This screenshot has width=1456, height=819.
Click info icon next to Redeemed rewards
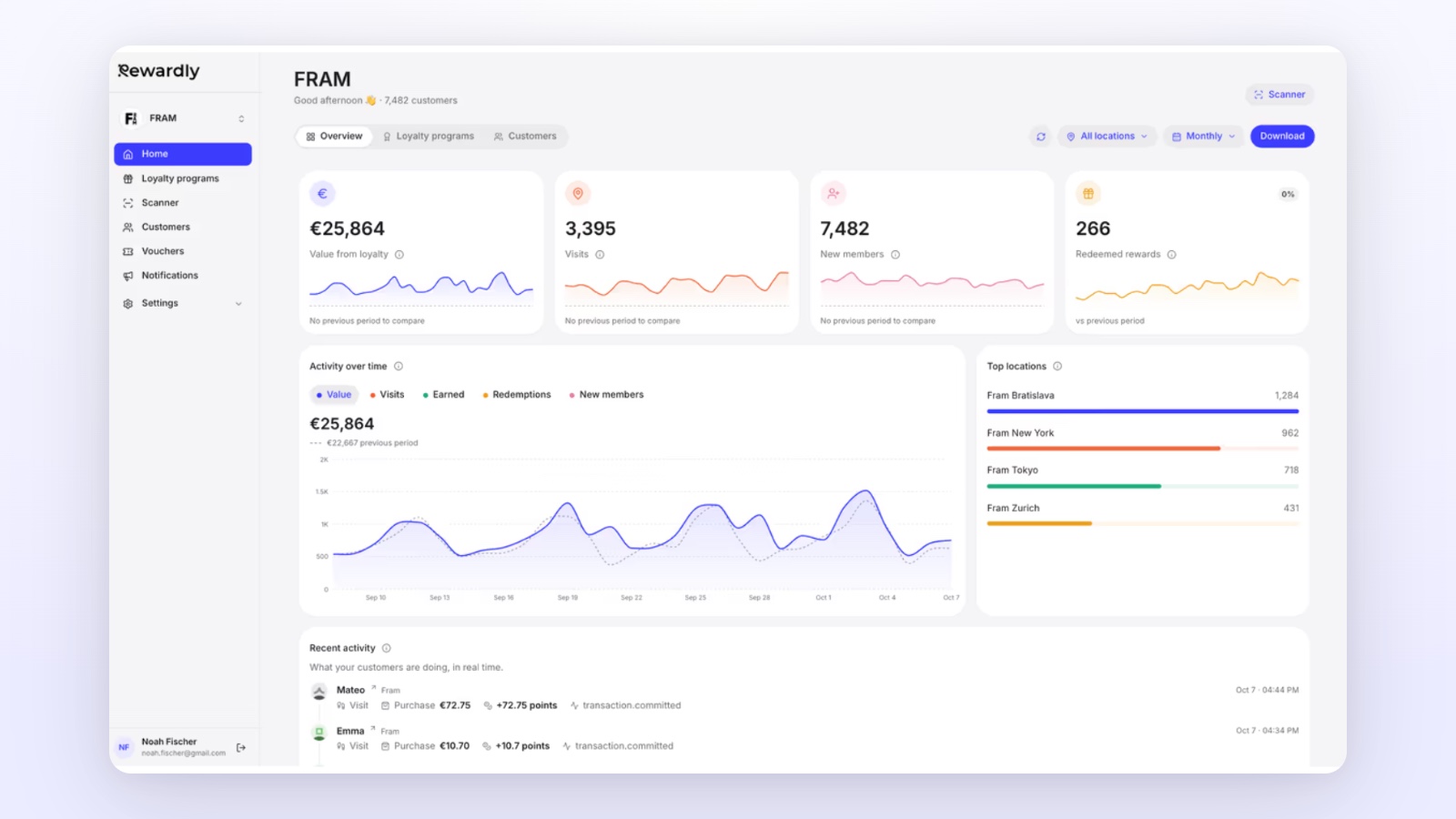[1172, 255]
